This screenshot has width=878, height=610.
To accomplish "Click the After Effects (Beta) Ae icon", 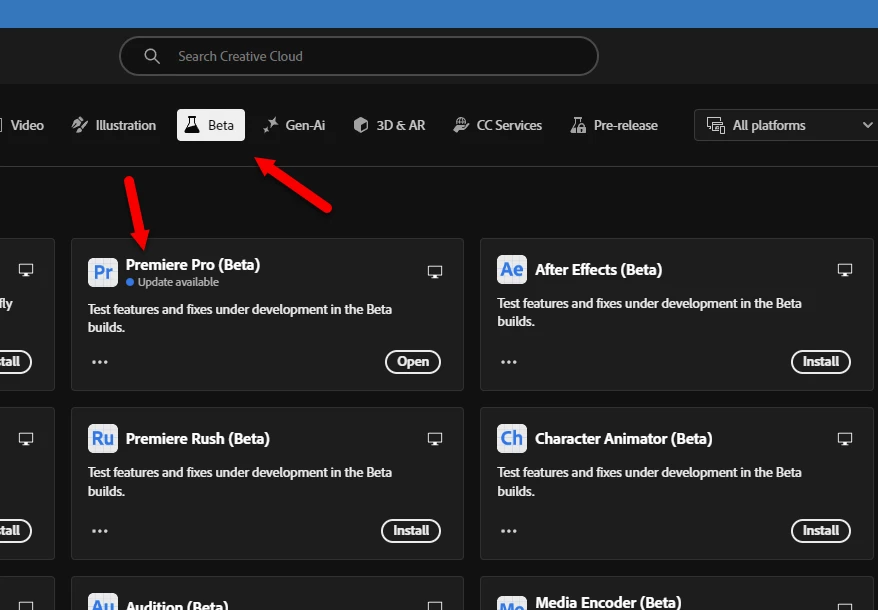I will (512, 269).
